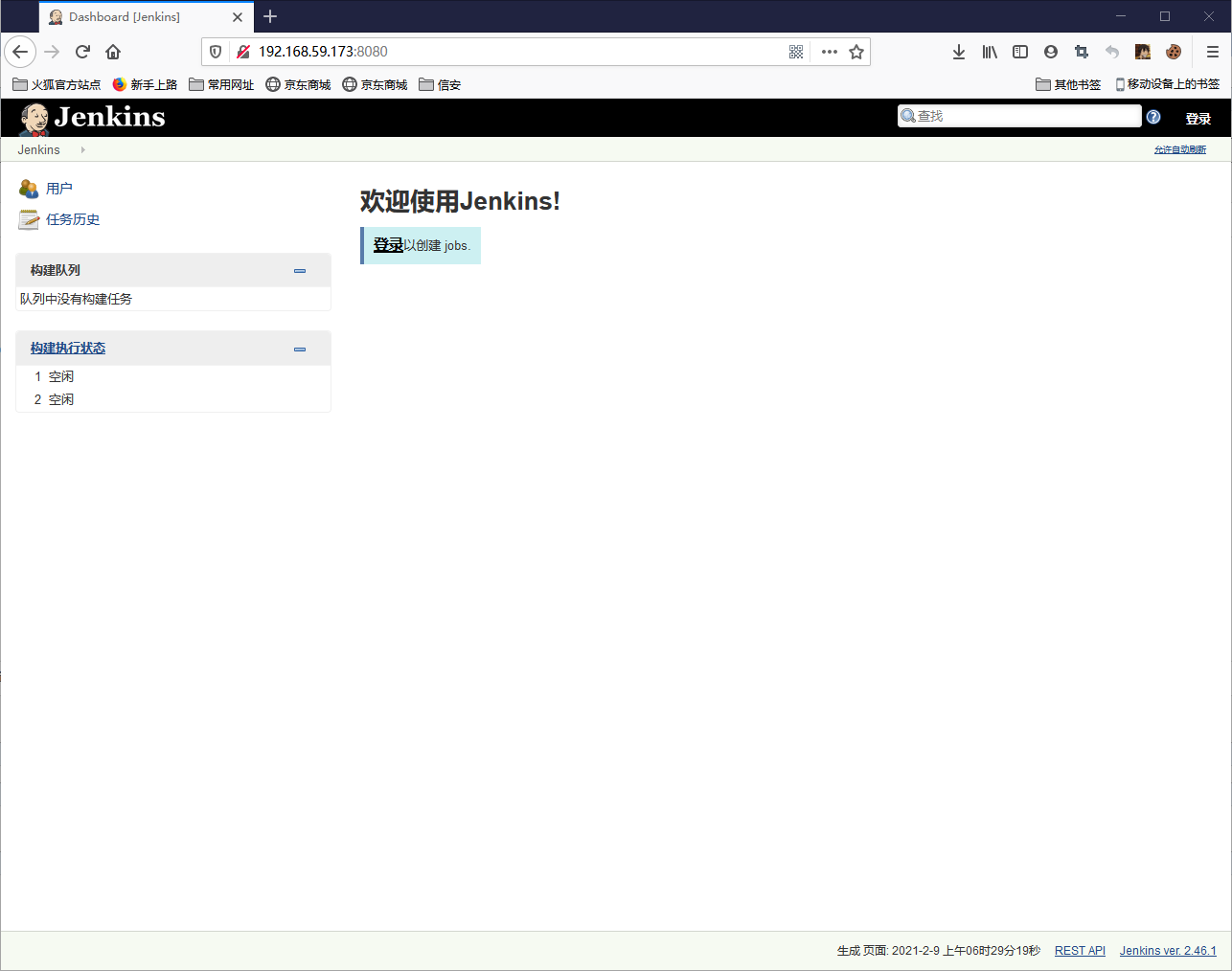The height and width of the screenshot is (971, 1232).
Task: Click the Jenkins butler logo icon
Action: point(34,119)
